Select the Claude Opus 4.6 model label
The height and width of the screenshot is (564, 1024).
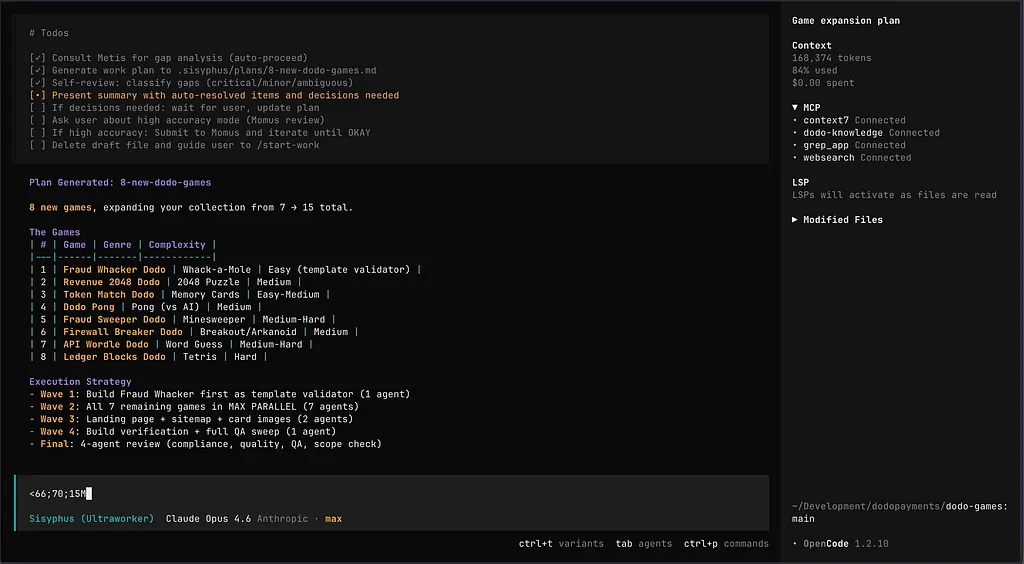click(208, 519)
